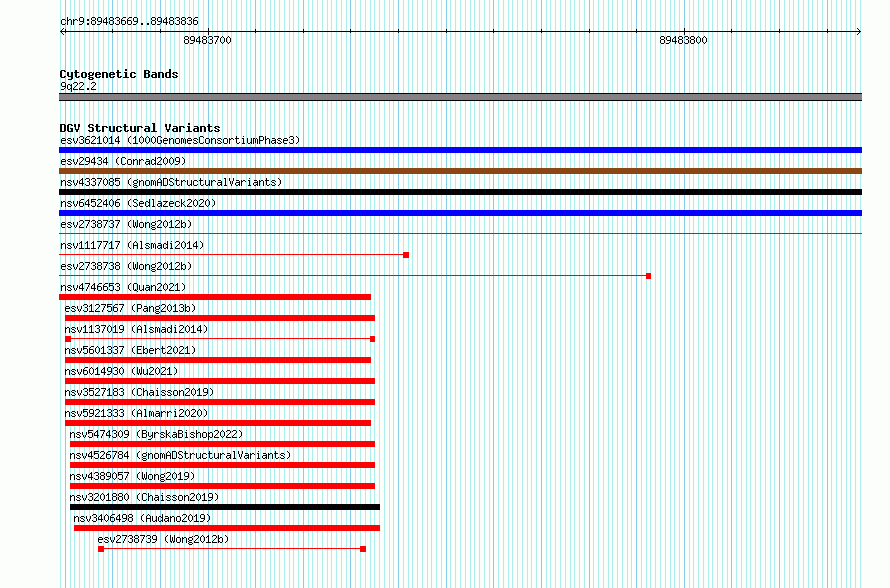Click the red bar for nsv3527183
This screenshot has height=588, width=890.
220,402
